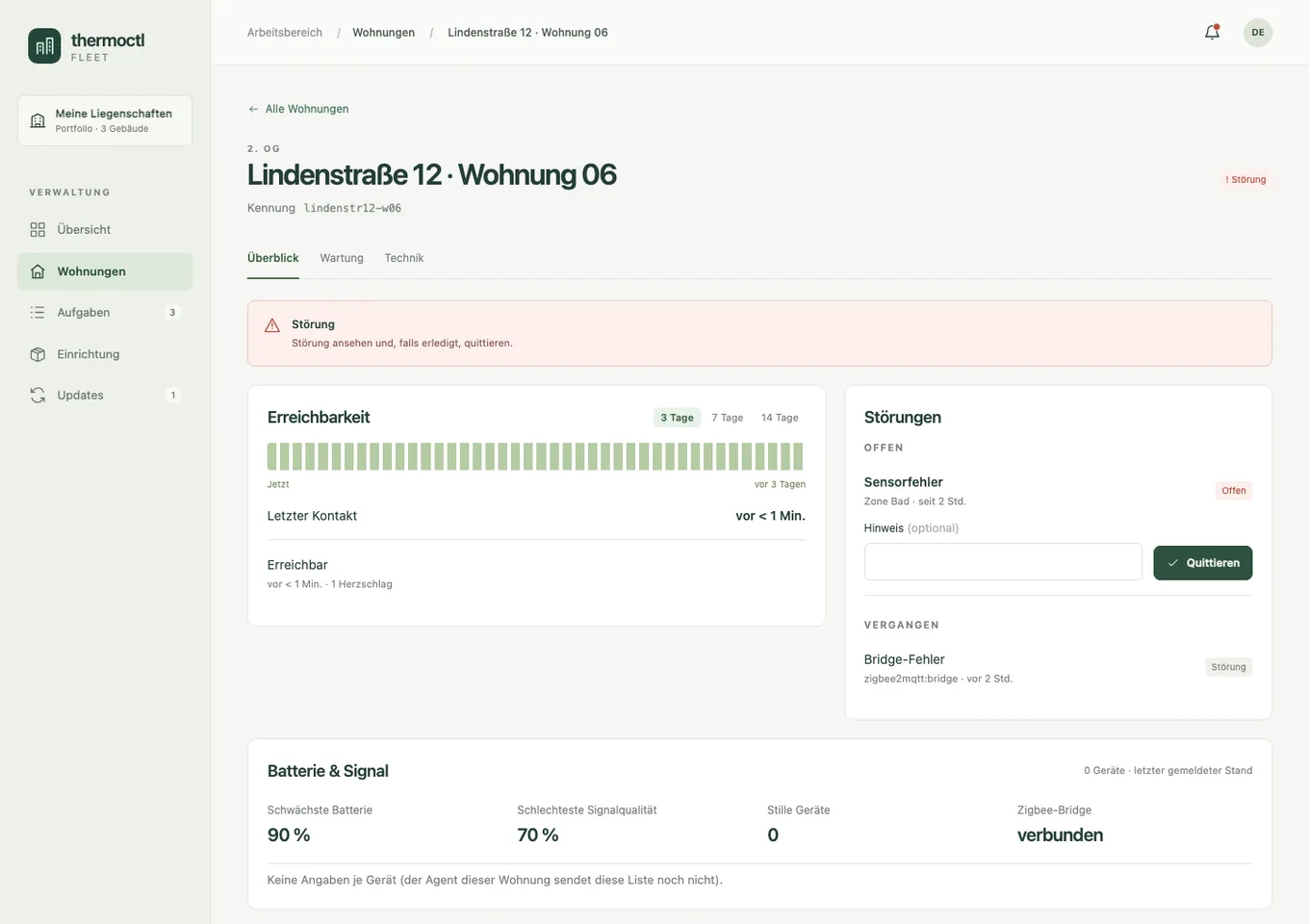1309x924 pixels.
Task: Click the Störung status badge by title
Action: [1245, 180]
